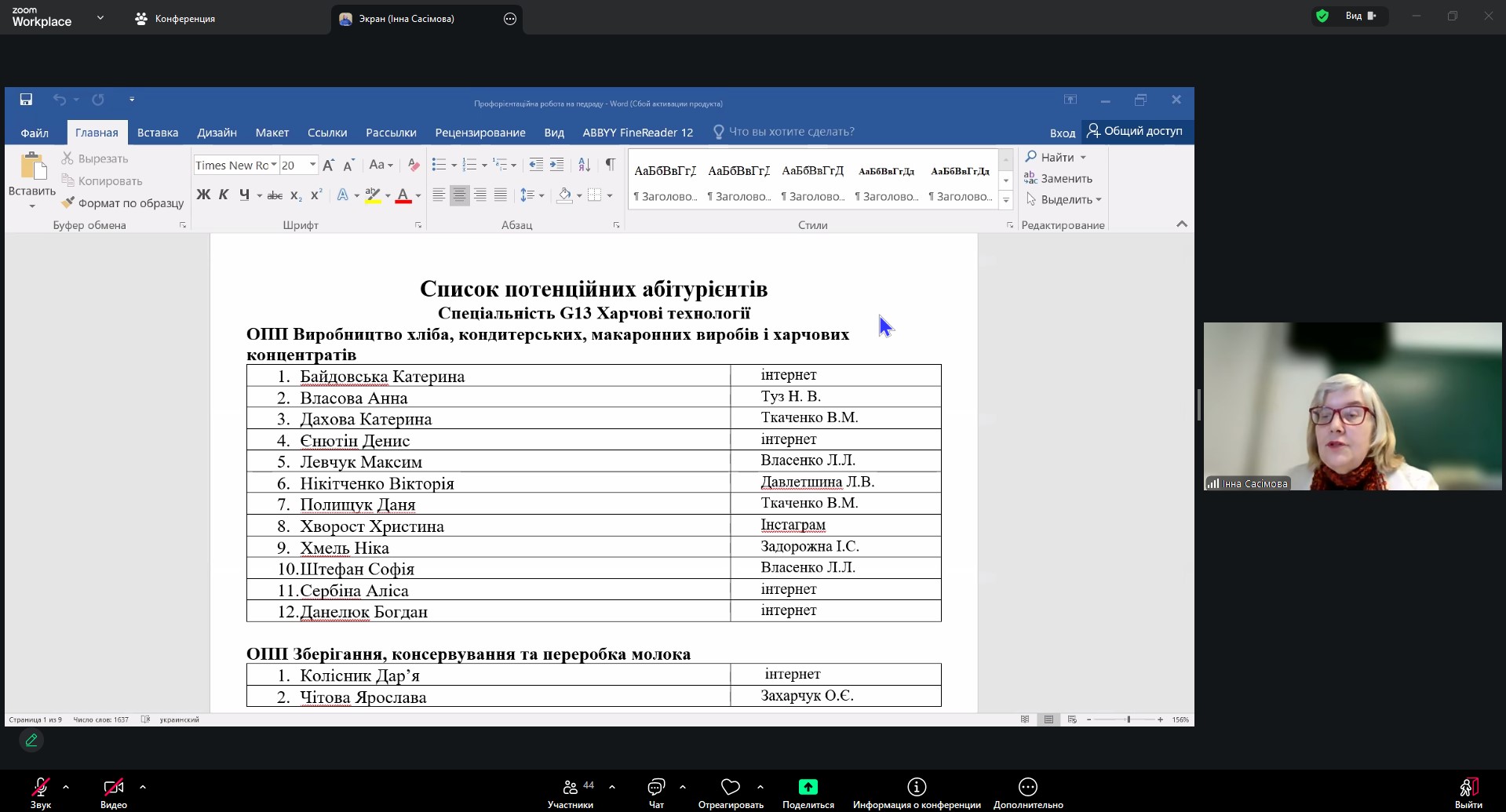
Task: Expand the font size dropdown
Action: [x=312, y=165]
